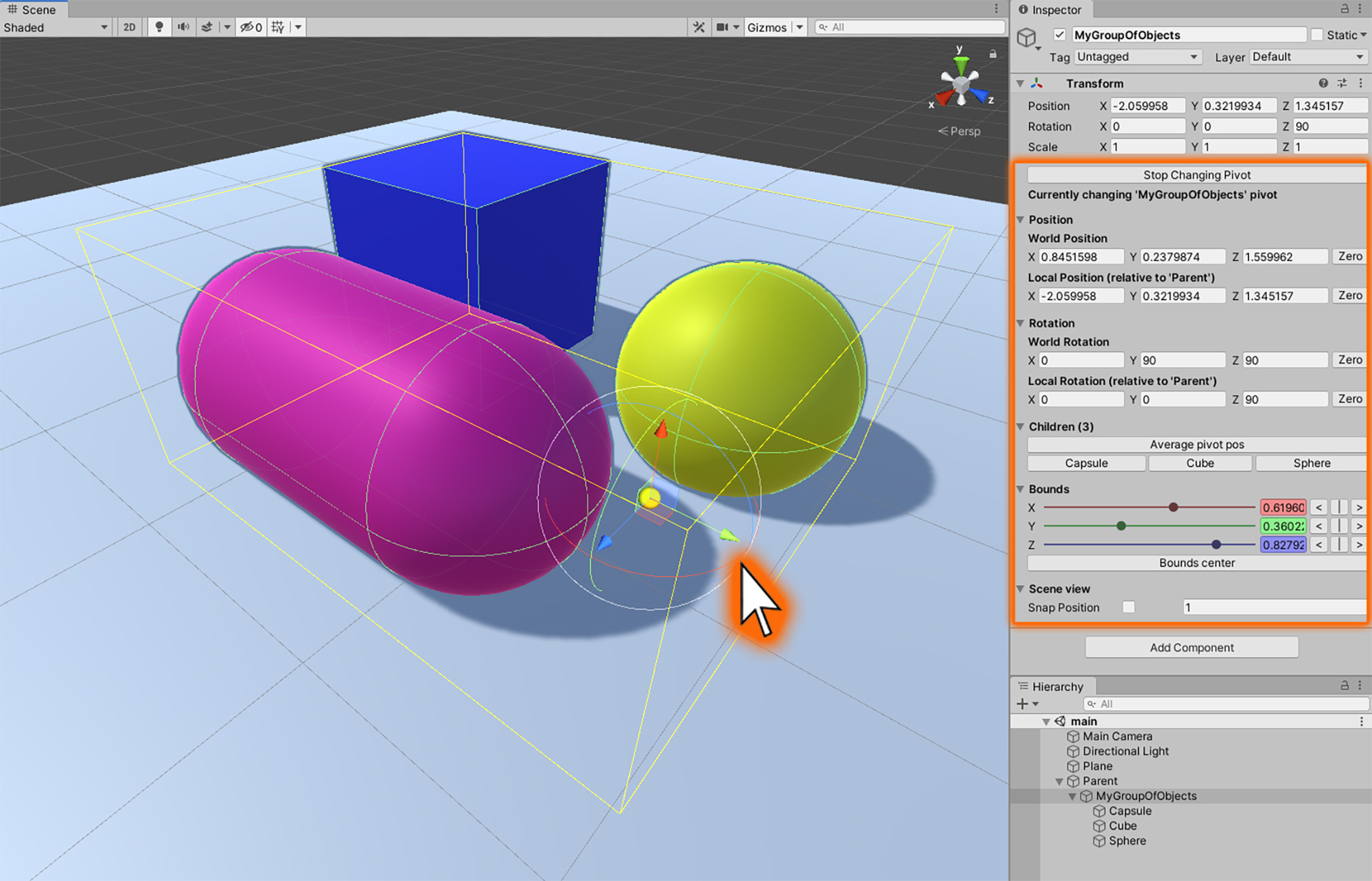Screen dimensions: 1372x881
Task: Click the Add Component button
Action: click(1191, 647)
